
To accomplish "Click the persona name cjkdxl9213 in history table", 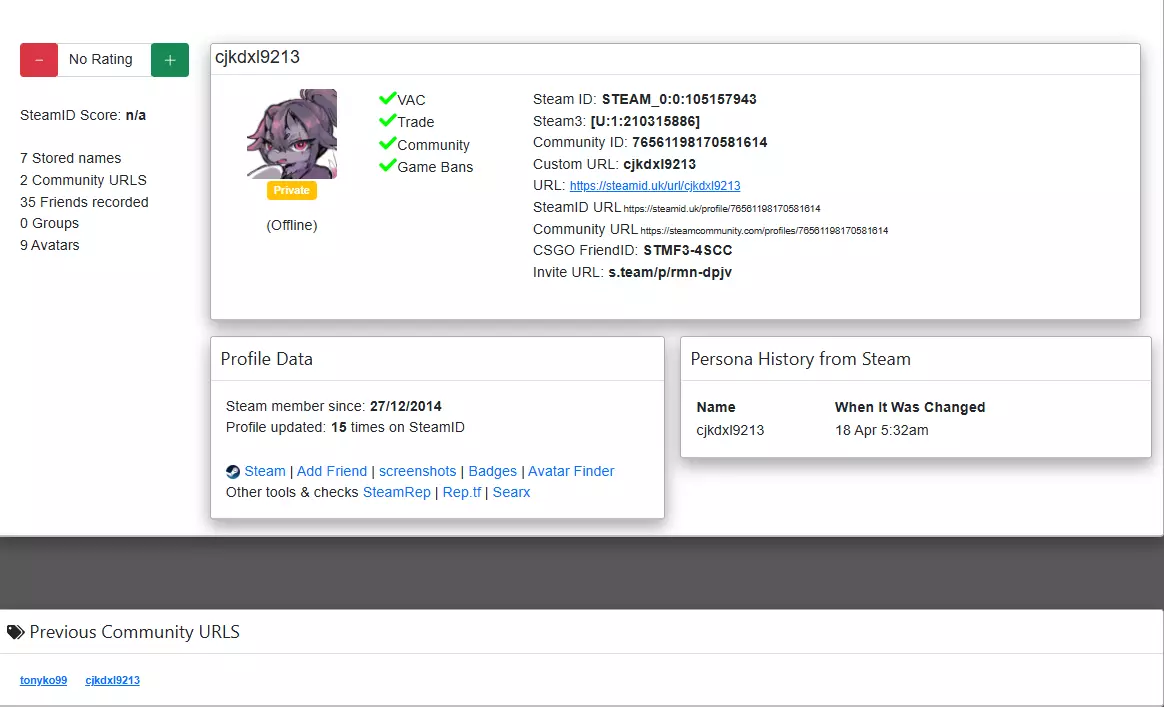I will pos(730,430).
